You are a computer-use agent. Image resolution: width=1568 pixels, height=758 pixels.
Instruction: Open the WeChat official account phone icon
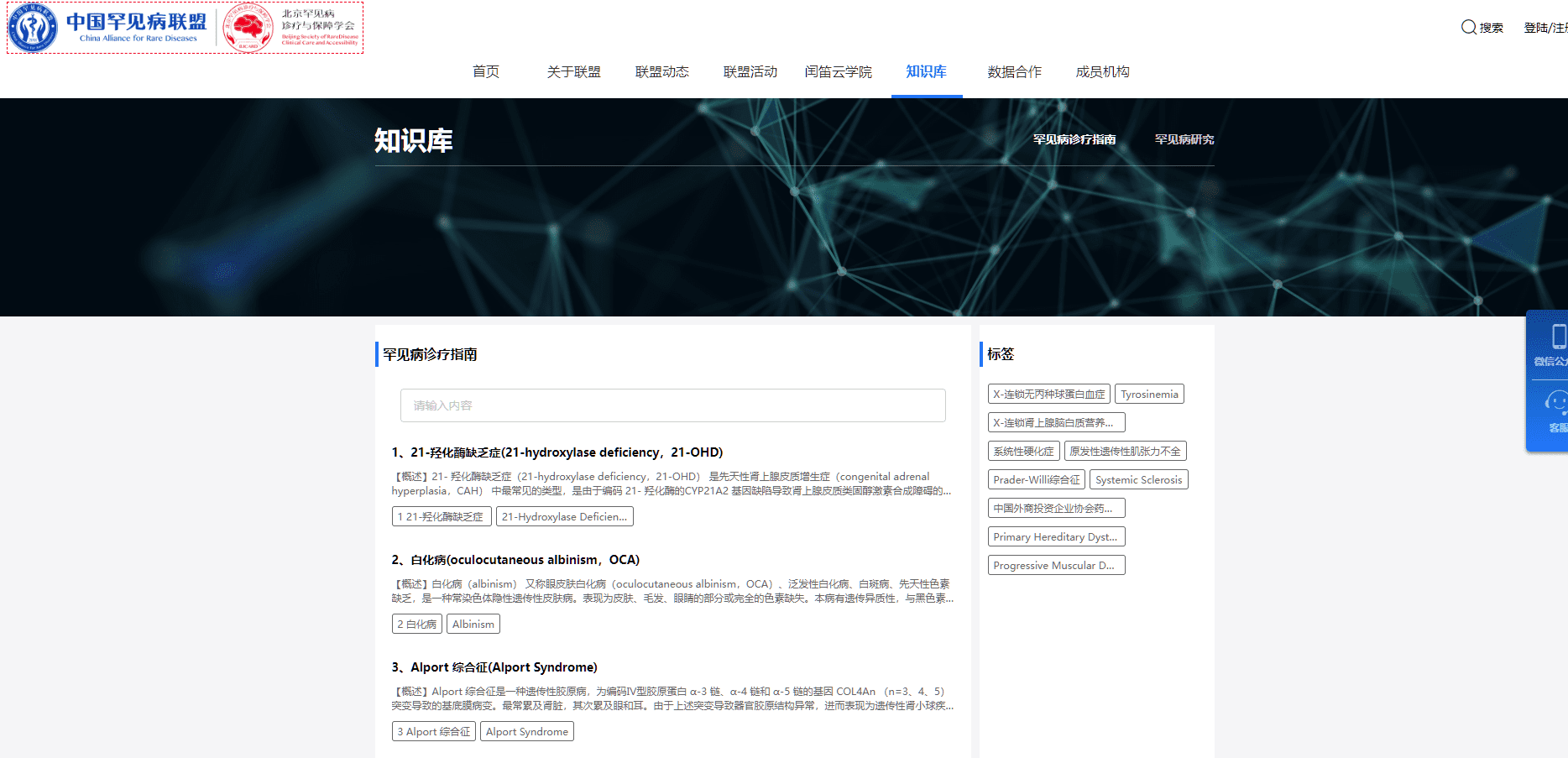point(1558,336)
